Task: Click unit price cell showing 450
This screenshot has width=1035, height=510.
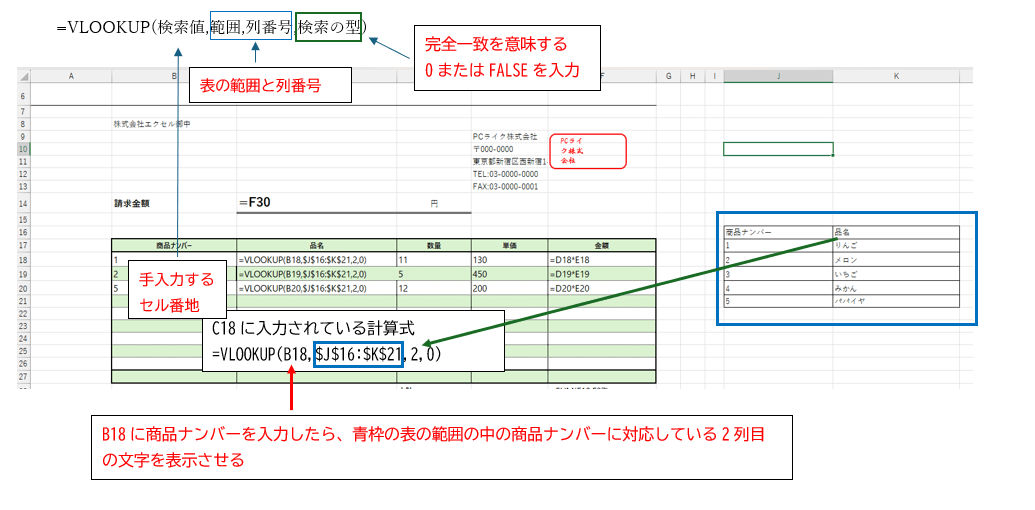Action: point(509,274)
